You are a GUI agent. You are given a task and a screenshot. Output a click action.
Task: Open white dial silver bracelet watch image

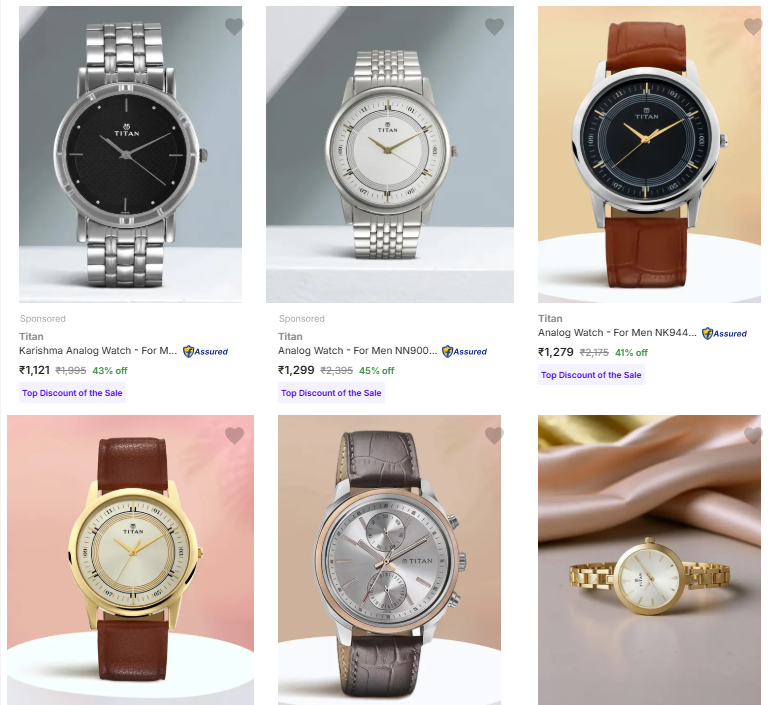click(390, 154)
